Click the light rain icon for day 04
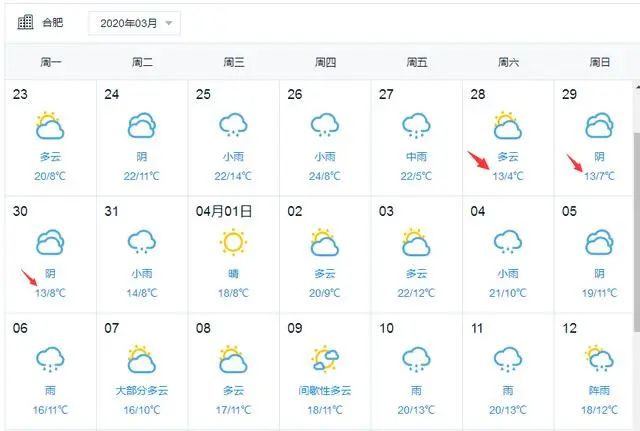Screen dimensions: 640x431 pyautogui.click(x=508, y=242)
